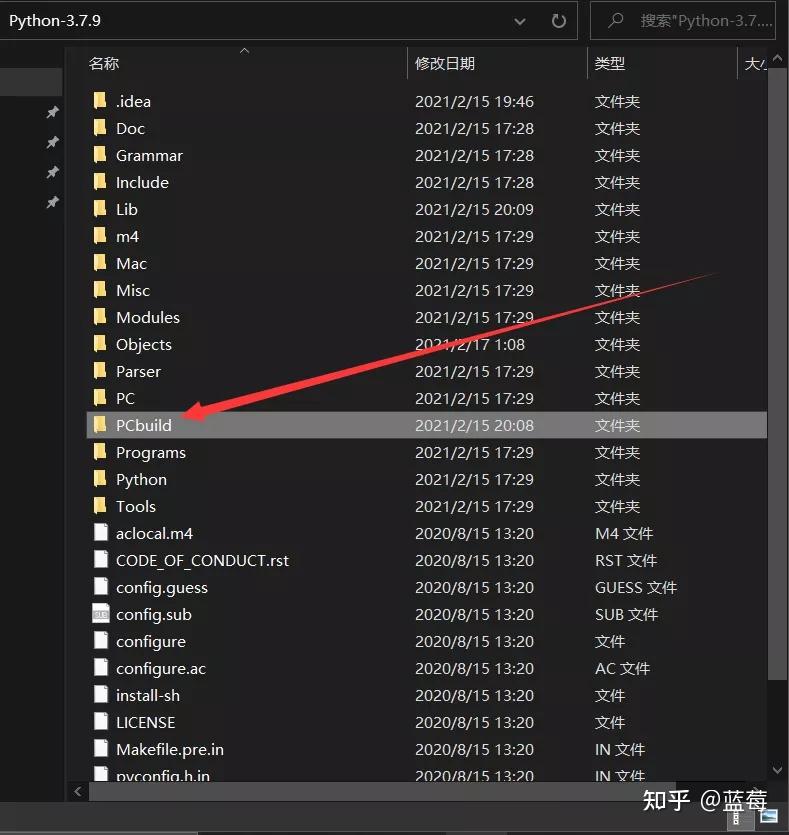Click the scroll up arrow
This screenshot has width=789, height=835.
777,59
